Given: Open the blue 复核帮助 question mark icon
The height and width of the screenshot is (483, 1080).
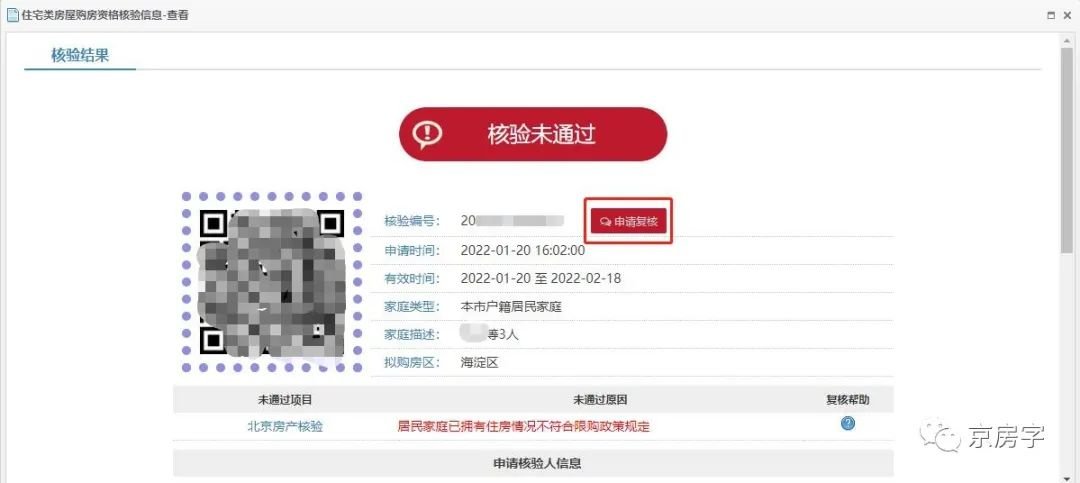Looking at the screenshot, I should coord(848,424).
